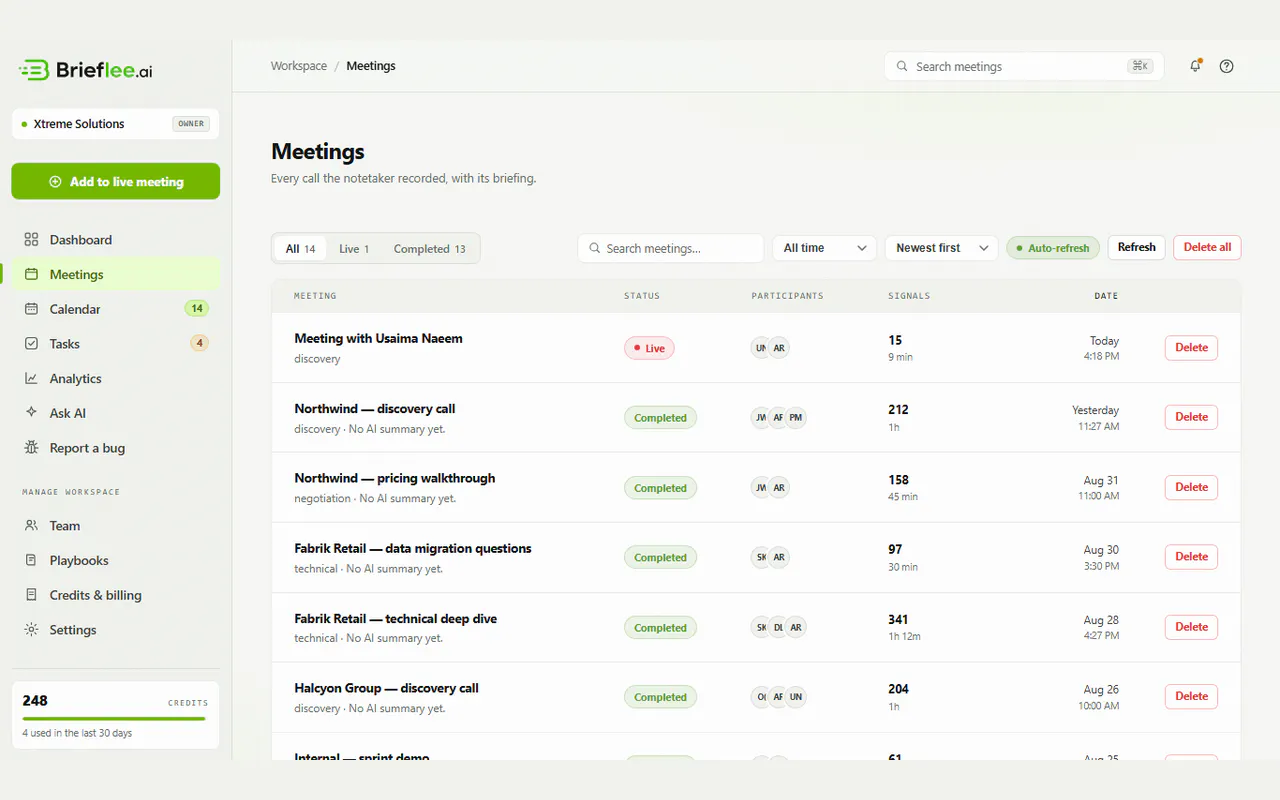Delete the Northwind pricing walkthrough meeting
This screenshot has width=1280, height=800.
pyautogui.click(x=1191, y=487)
